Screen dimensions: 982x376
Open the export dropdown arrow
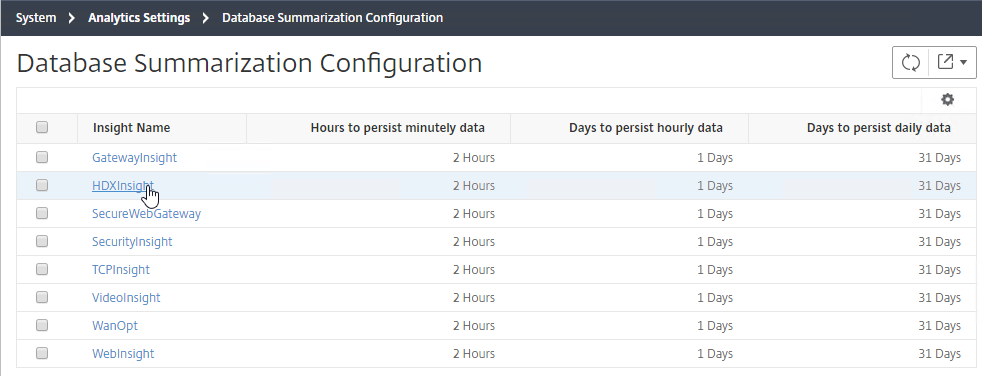click(963, 62)
